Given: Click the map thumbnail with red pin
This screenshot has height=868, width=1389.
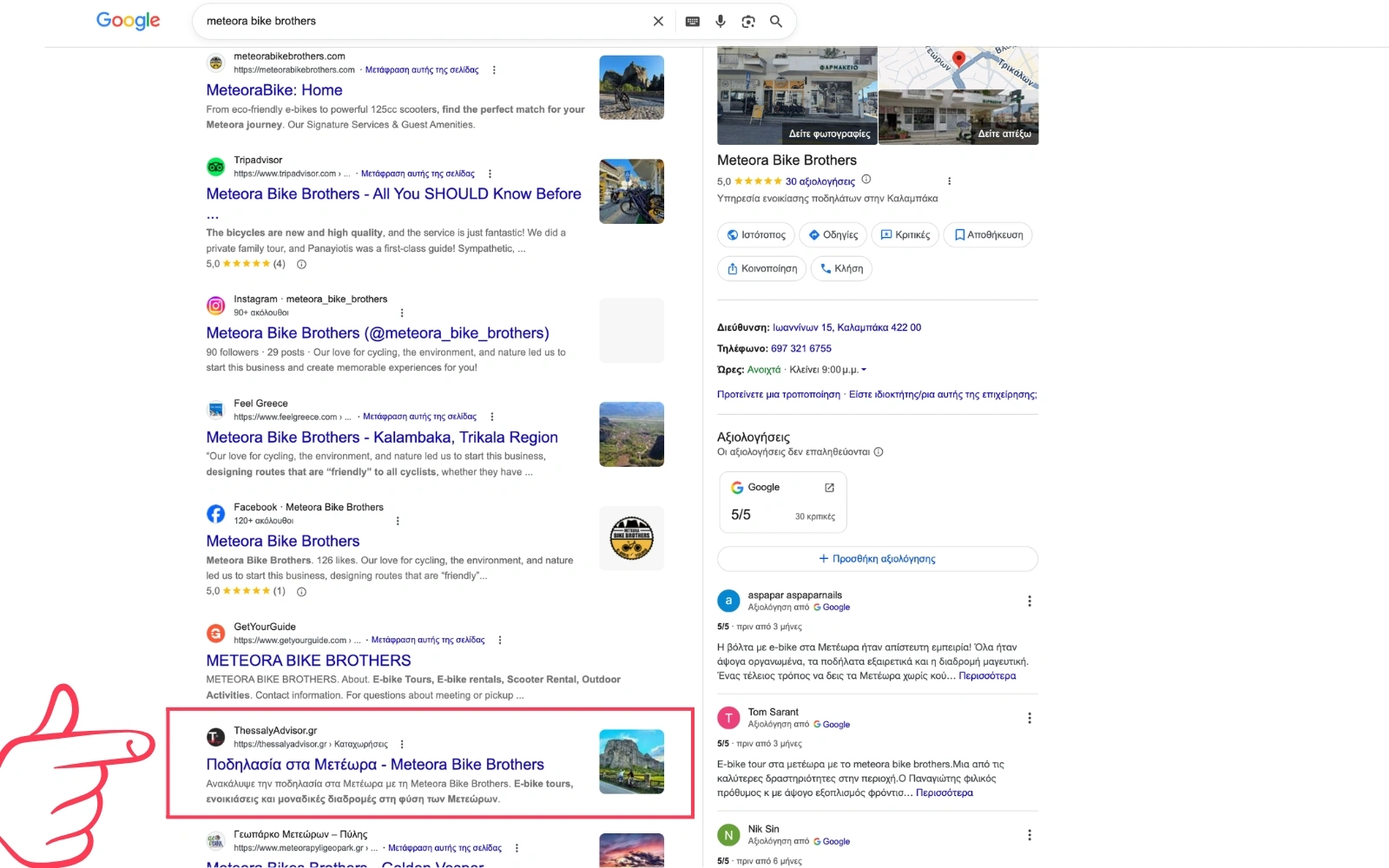Looking at the screenshot, I should (958, 69).
